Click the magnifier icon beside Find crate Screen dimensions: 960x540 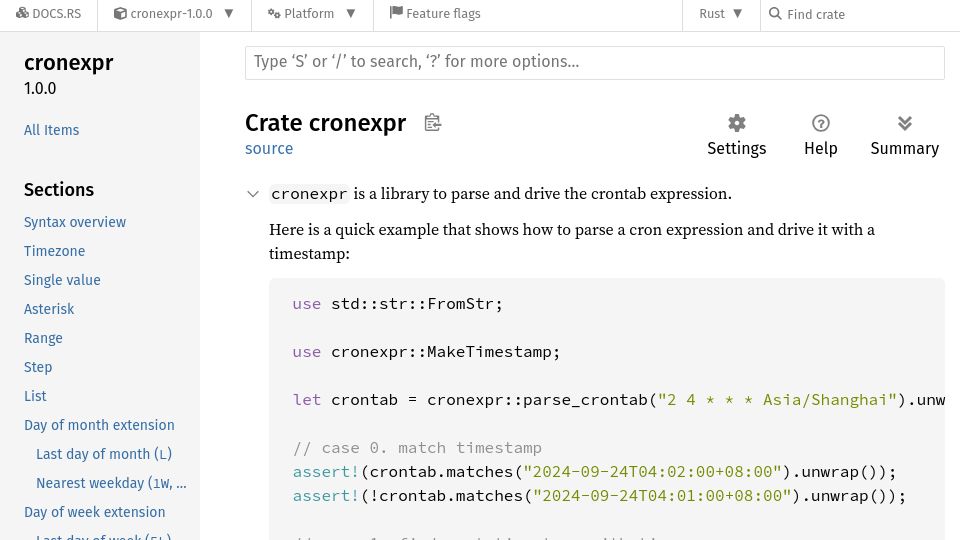(775, 13)
